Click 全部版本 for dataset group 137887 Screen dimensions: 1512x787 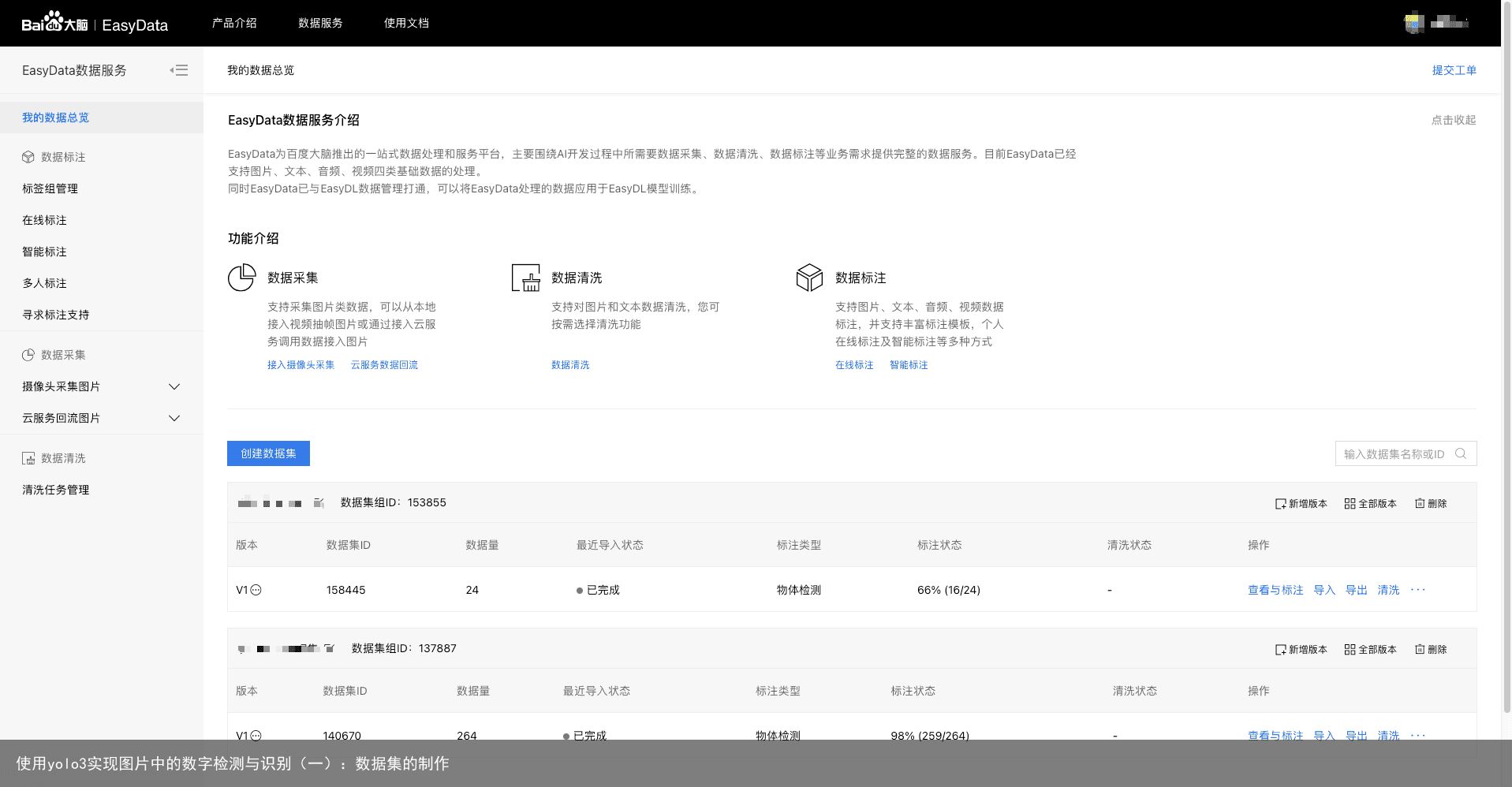(x=1371, y=649)
